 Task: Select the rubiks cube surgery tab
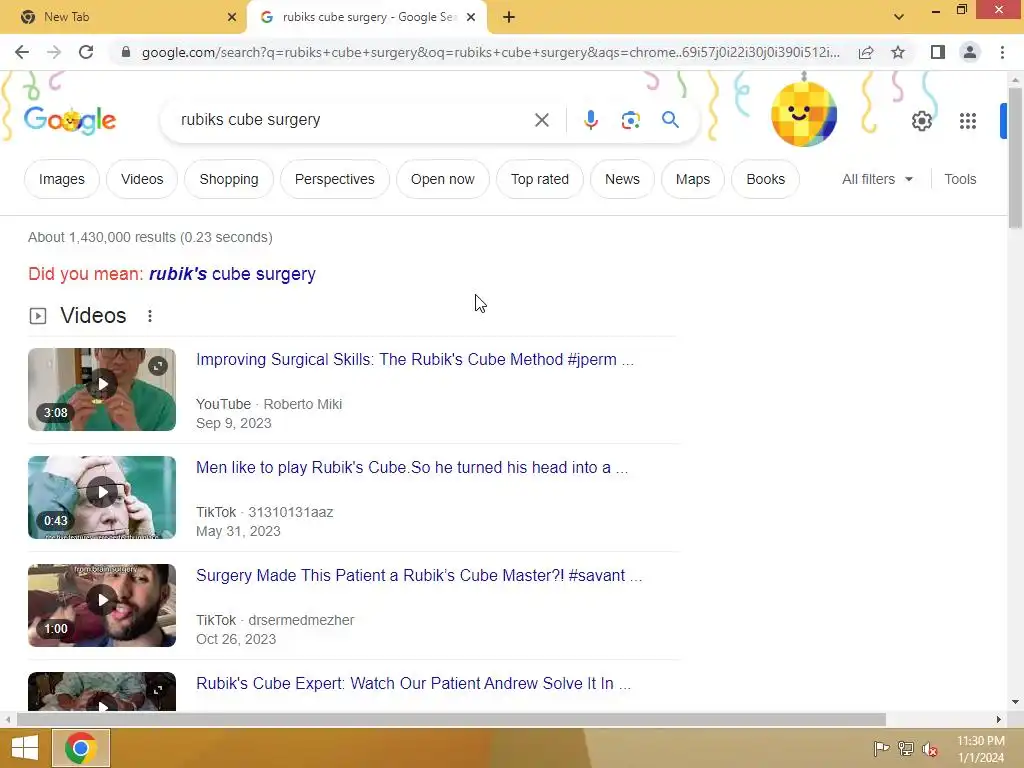[x=366, y=17]
